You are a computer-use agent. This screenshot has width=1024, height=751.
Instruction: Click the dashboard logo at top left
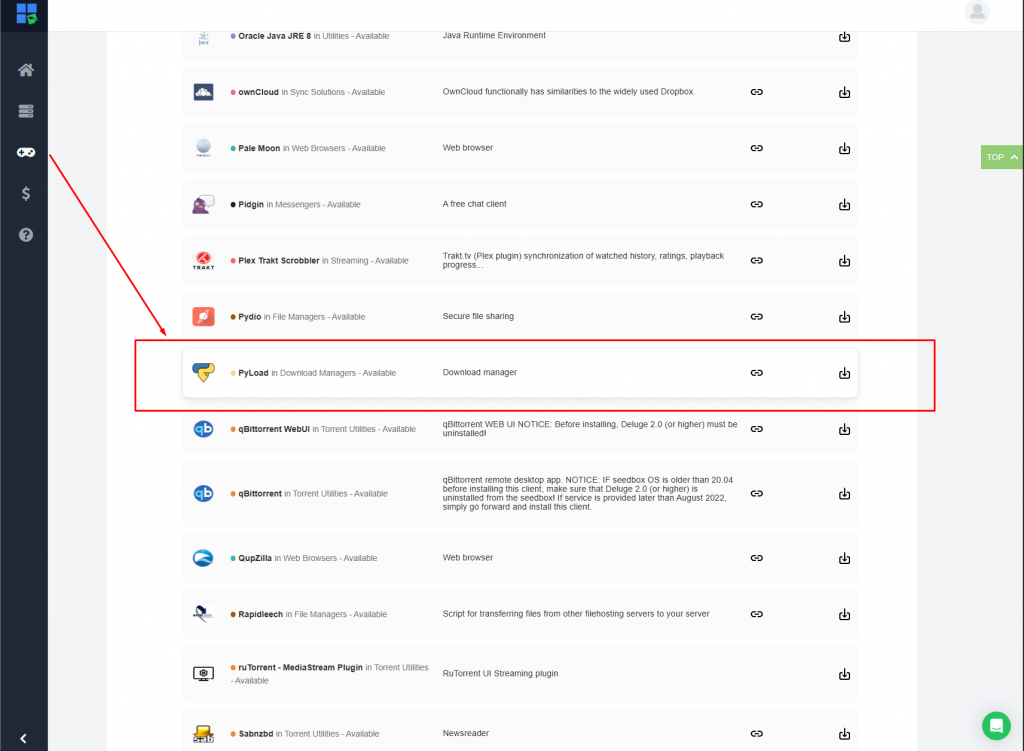tap(26, 13)
